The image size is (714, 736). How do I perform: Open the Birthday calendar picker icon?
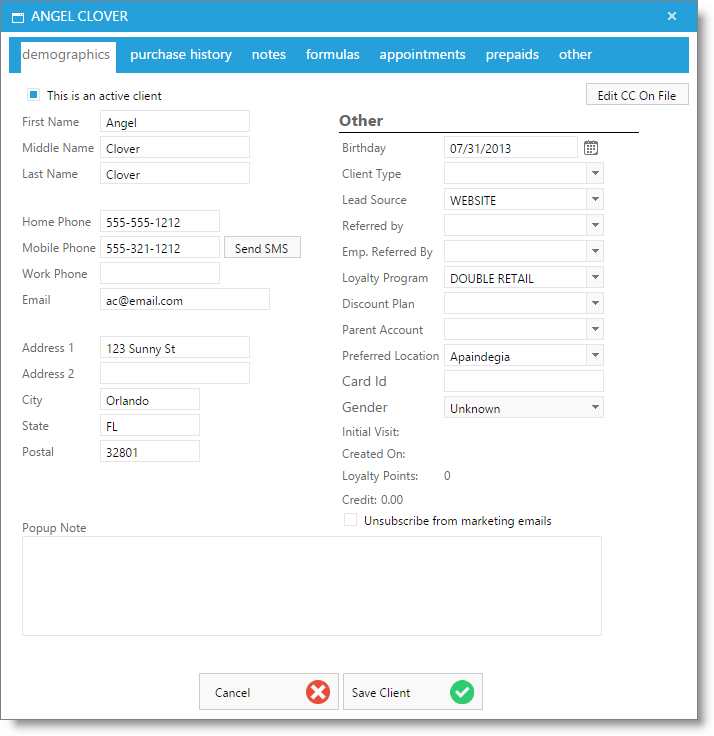coord(591,148)
